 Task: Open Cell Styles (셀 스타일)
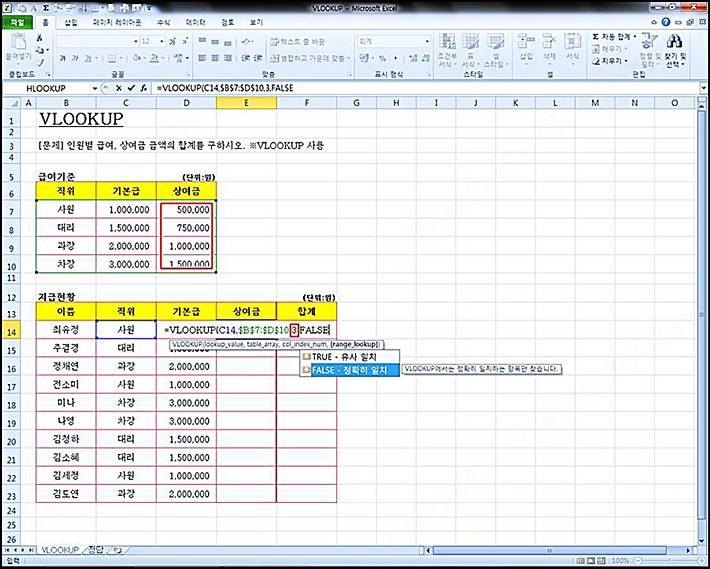[495, 51]
